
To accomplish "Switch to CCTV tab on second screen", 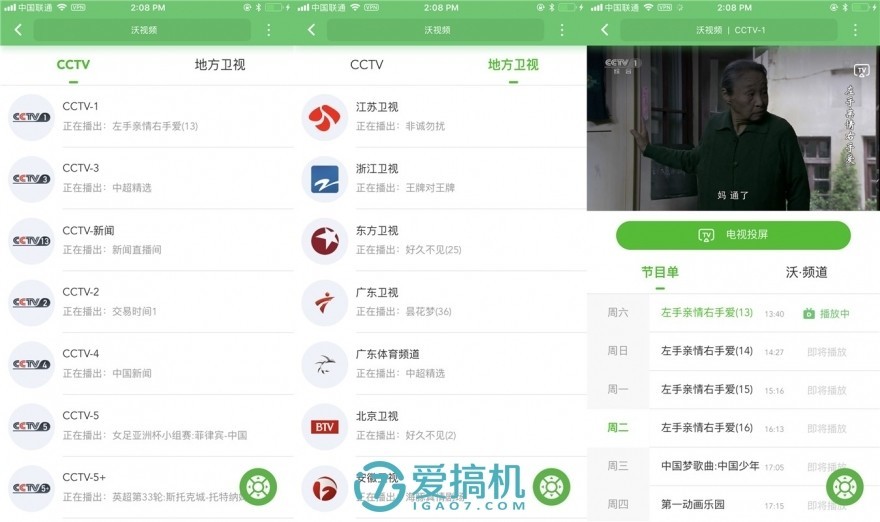I will [x=366, y=65].
